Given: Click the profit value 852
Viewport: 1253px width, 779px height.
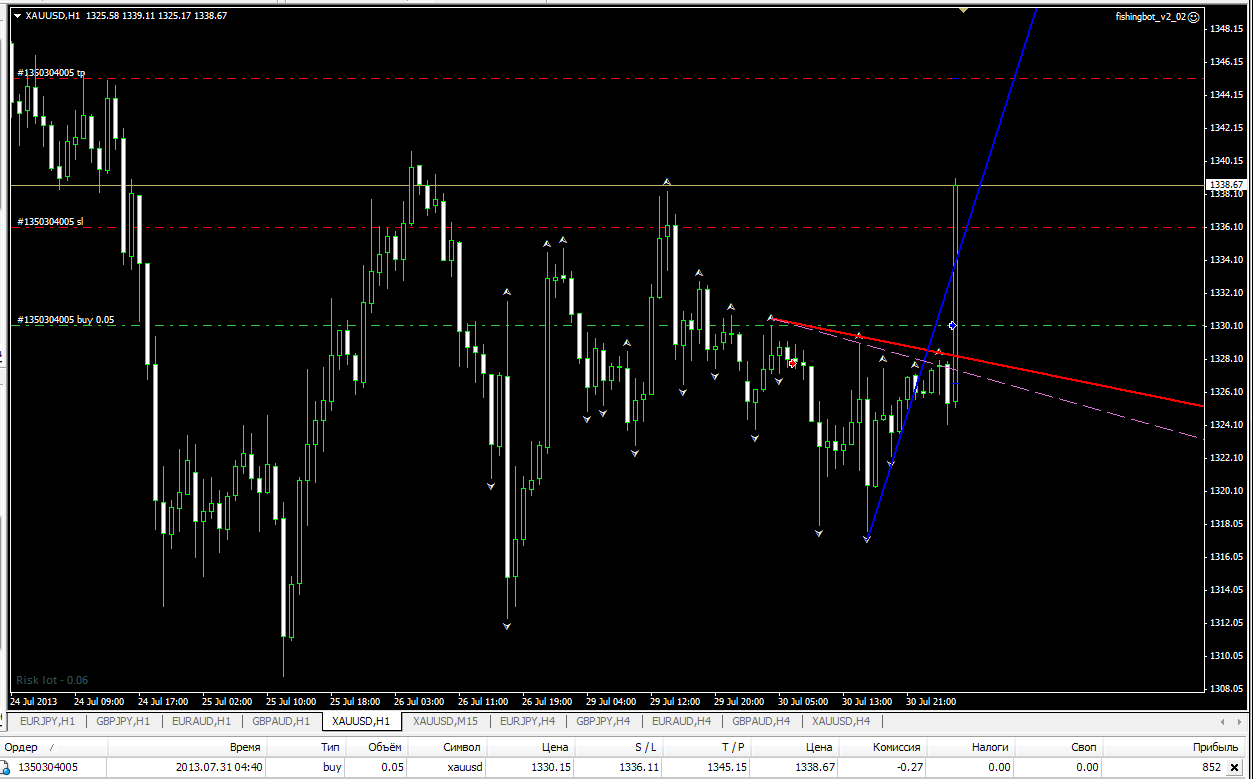Looking at the screenshot, I should [1211, 768].
